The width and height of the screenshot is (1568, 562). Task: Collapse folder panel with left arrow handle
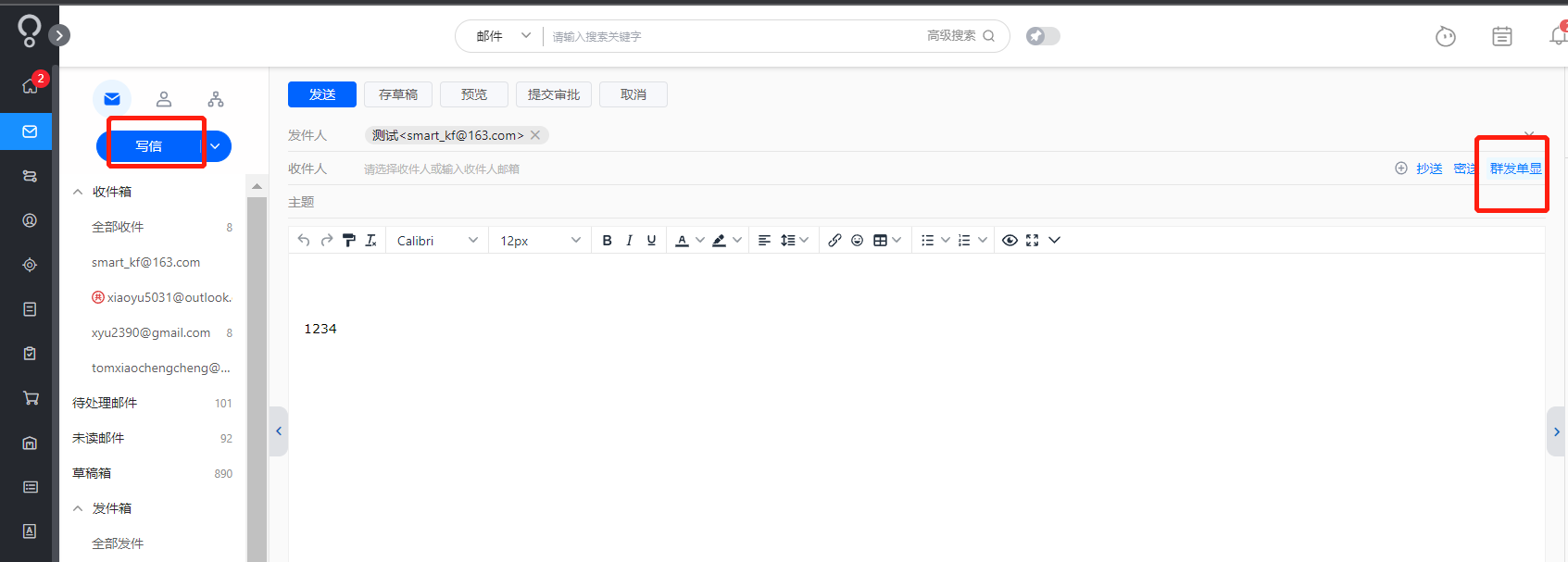pos(279,431)
